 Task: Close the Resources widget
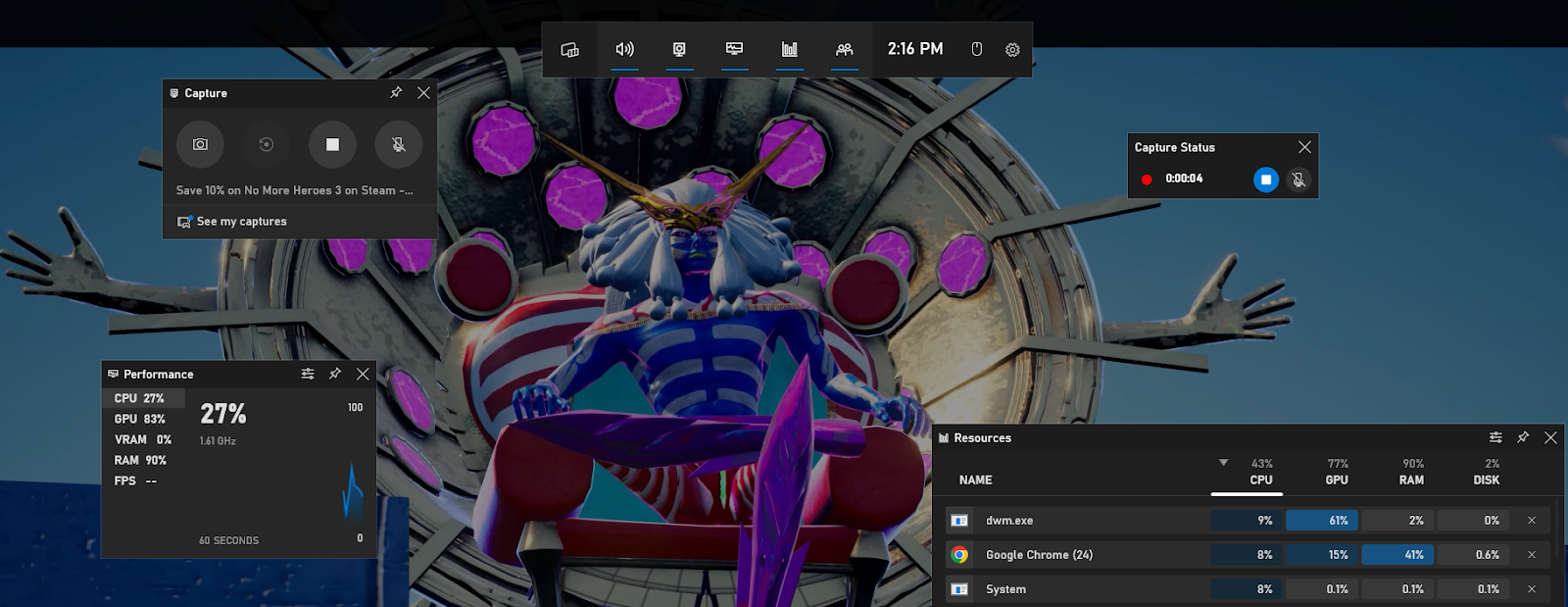pos(1550,437)
